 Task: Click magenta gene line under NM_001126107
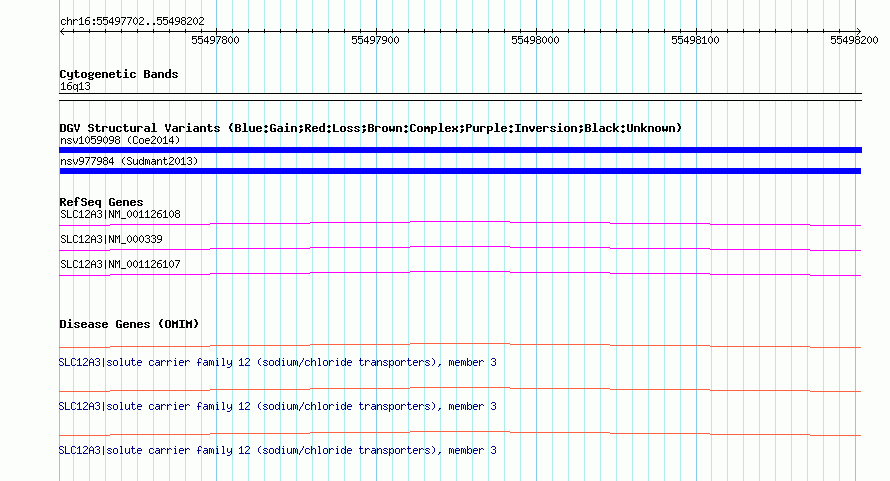(x=460, y=273)
